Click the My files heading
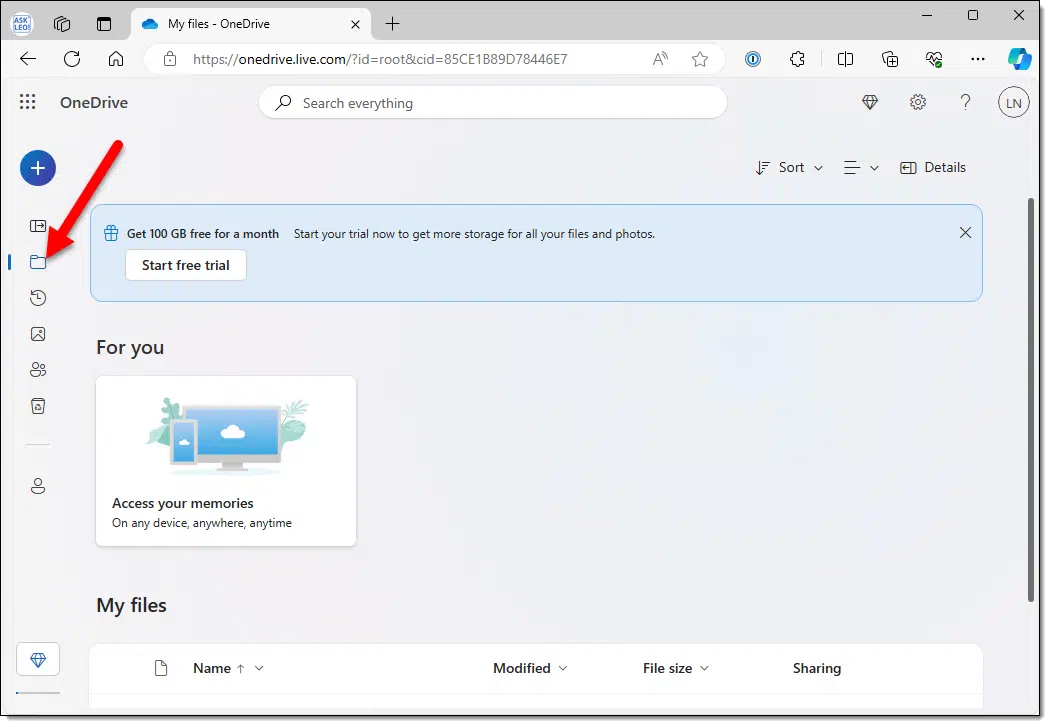The width and height of the screenshot is (1050, 726). click(x=131, y=605)
